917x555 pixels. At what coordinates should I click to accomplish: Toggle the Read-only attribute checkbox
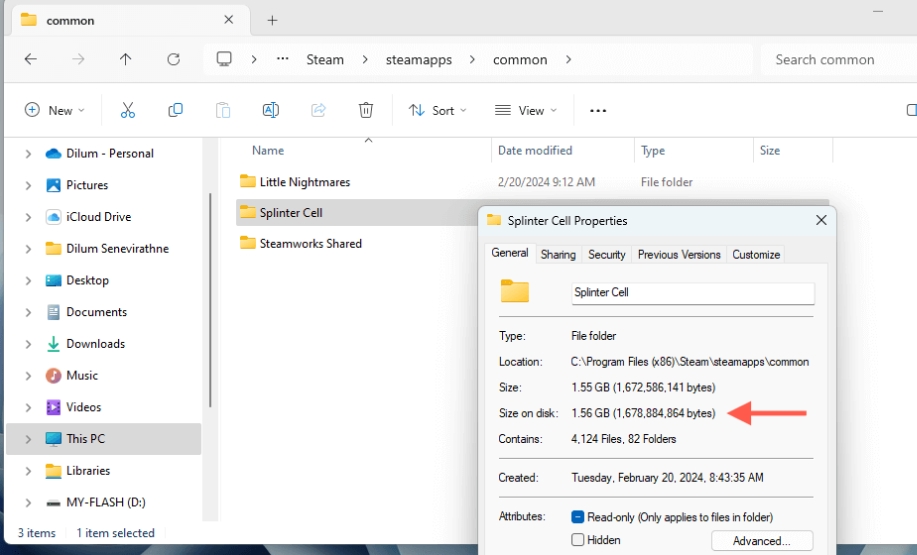click(x=577, y=517)
